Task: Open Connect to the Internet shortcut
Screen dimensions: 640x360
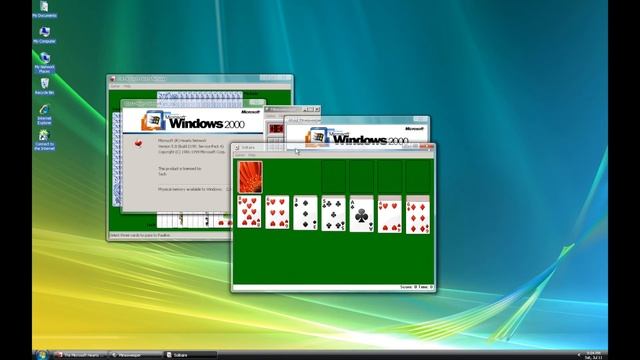Action: pyautogui.click(x=44, y=140)
